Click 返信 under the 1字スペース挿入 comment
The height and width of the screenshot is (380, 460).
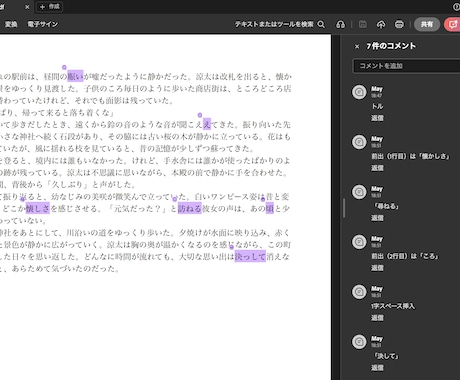(x=377, y=318)
